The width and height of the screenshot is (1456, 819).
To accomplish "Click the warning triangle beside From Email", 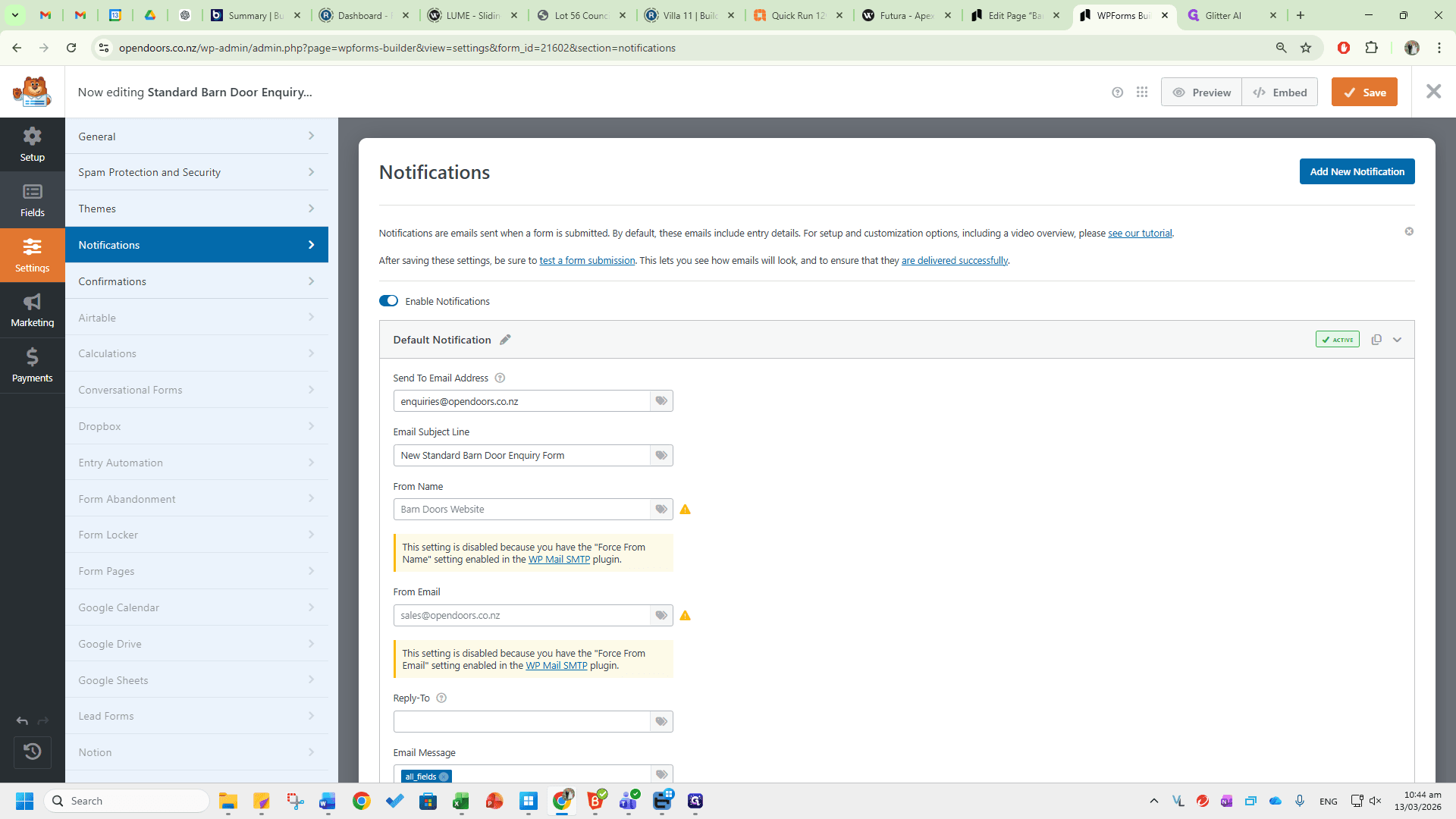I will click(x=685, y=616).
